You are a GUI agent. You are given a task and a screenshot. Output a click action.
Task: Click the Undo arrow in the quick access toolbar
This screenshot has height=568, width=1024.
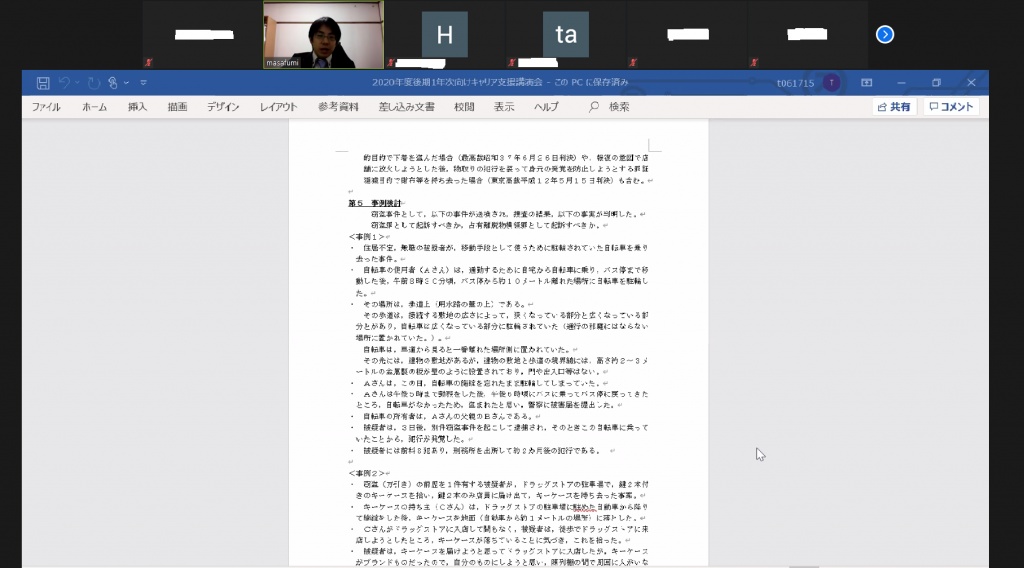pyautogui.click(x=64, y=82)
